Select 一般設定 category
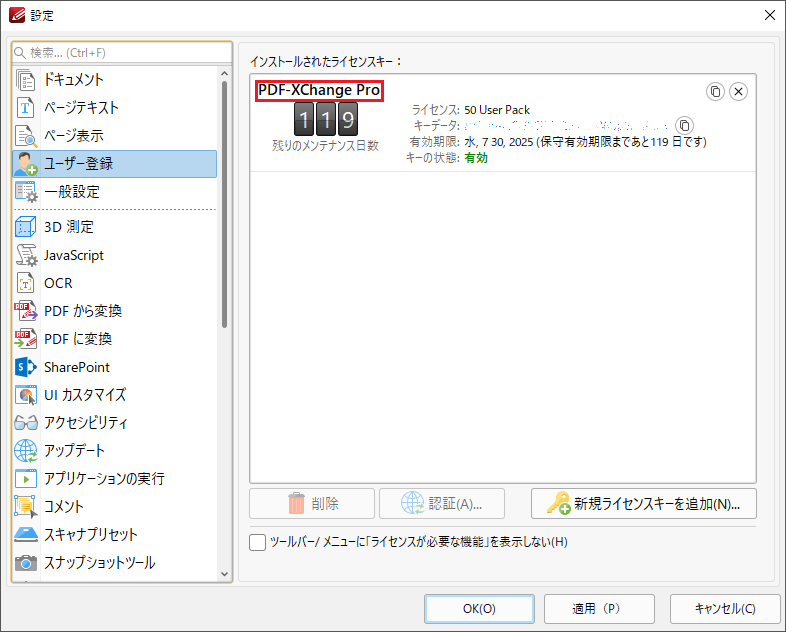The width and height of the screenshot is (786, 632). 115,192
